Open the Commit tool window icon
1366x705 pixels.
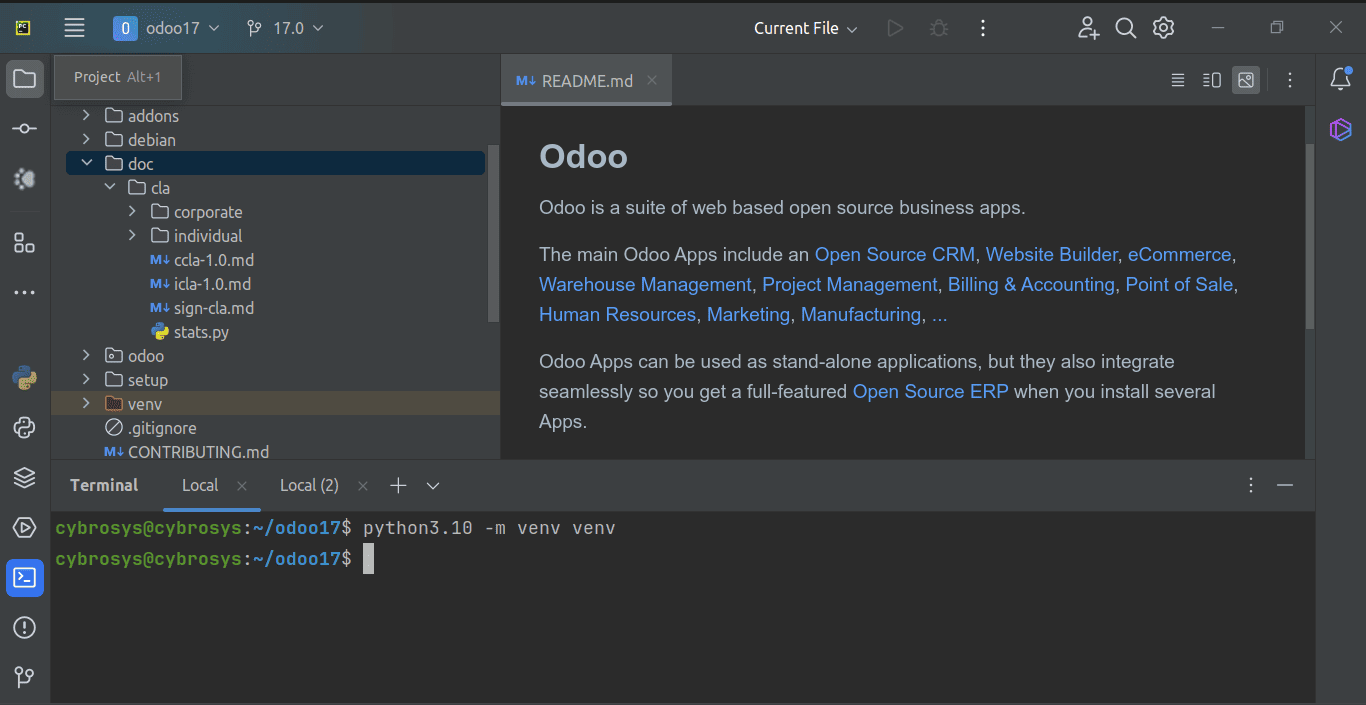24,128
